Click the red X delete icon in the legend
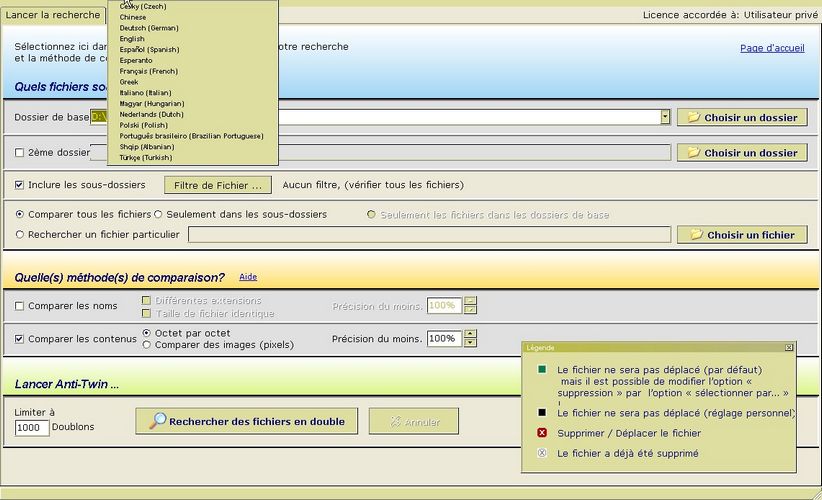 [x=542, y=433]
